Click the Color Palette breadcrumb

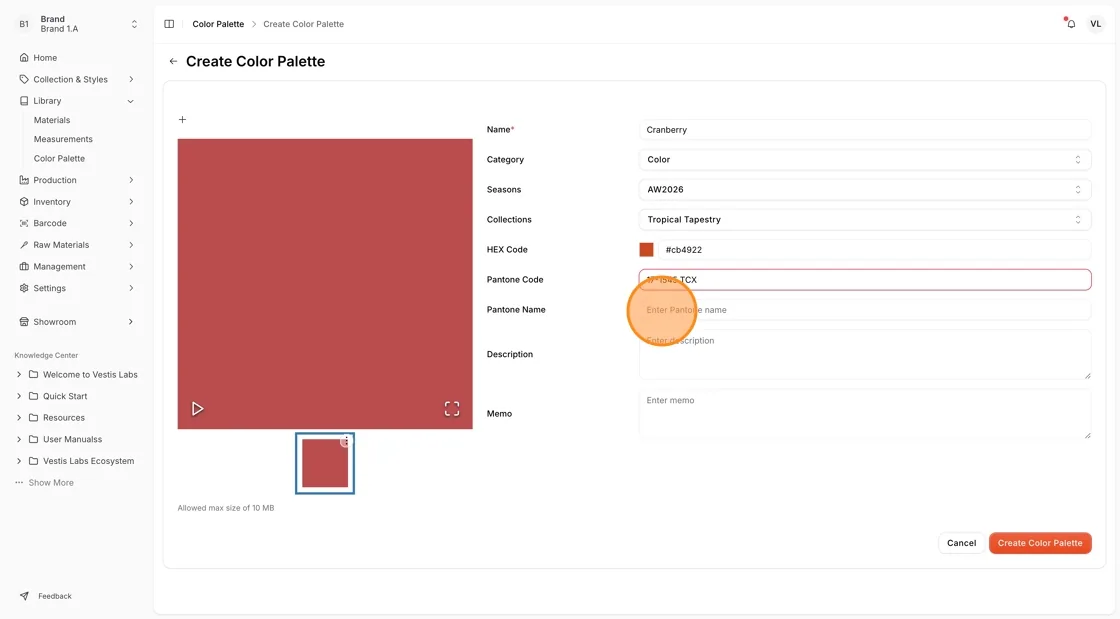[x=218, y=24]
